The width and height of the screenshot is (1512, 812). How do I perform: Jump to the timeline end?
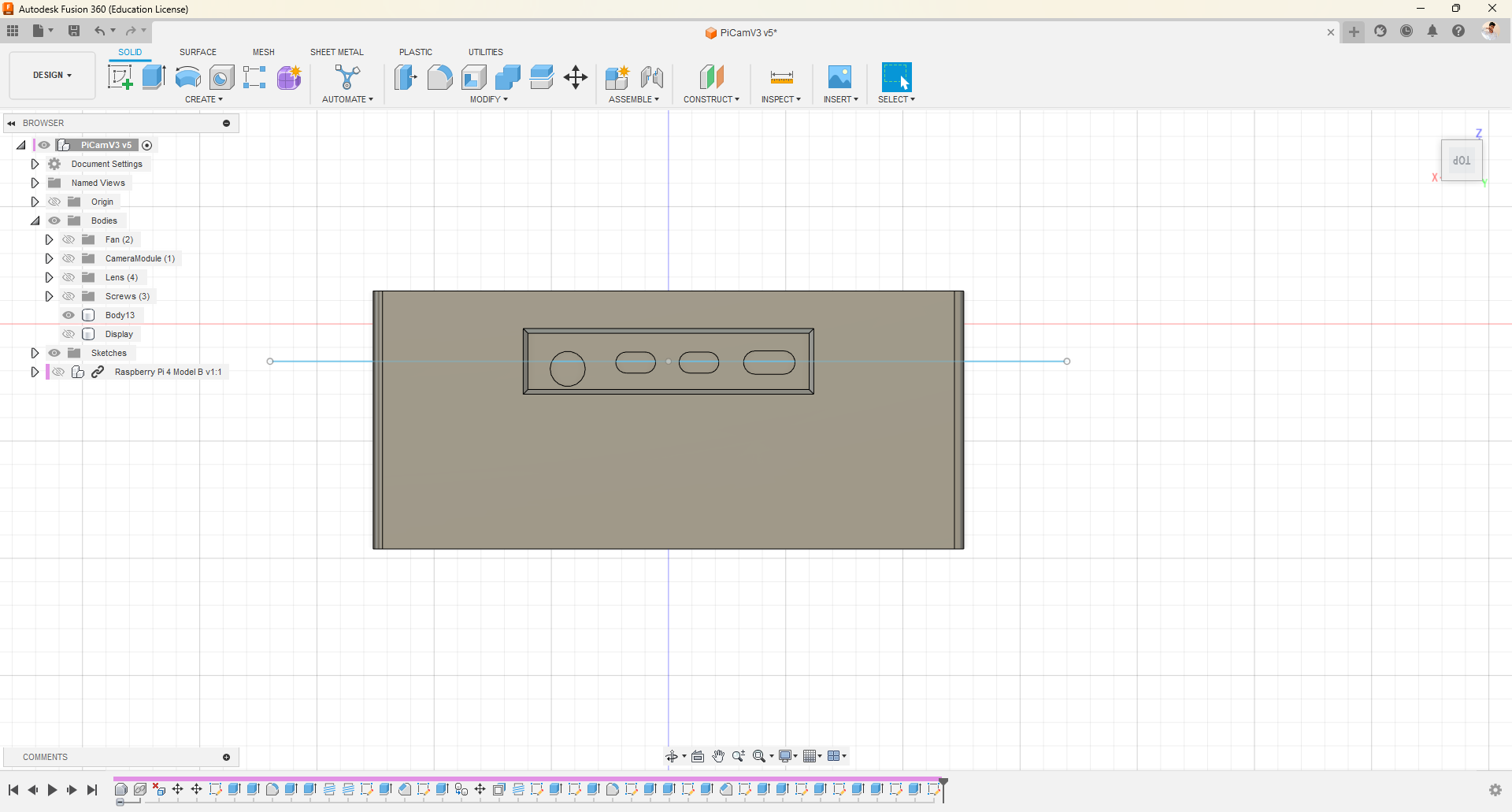92,790
